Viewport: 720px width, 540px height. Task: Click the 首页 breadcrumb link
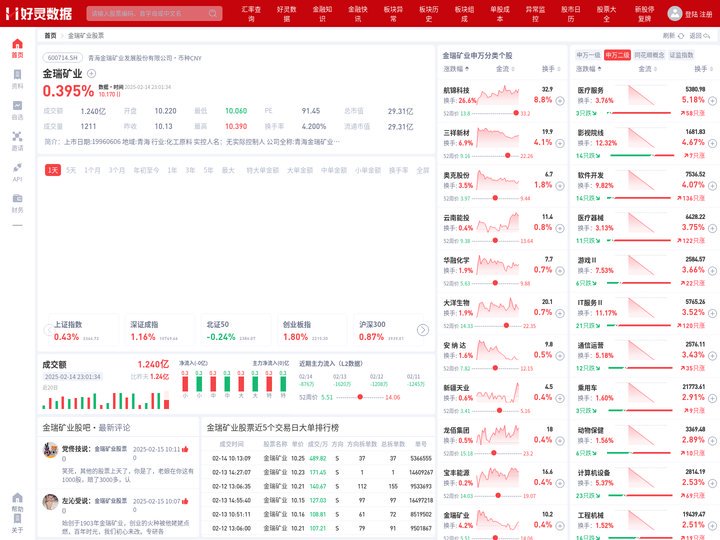pyautogui.click(x=50, y=35)
